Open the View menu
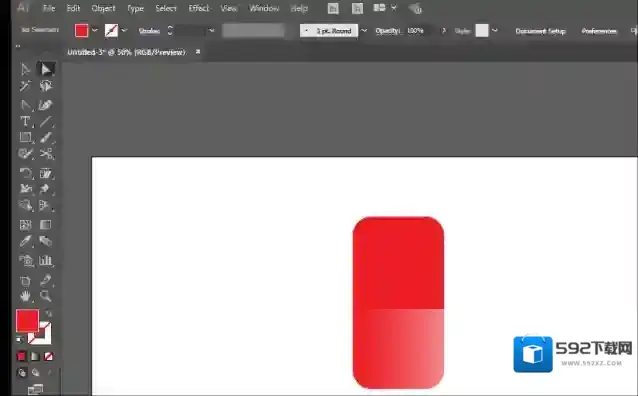 229,8
